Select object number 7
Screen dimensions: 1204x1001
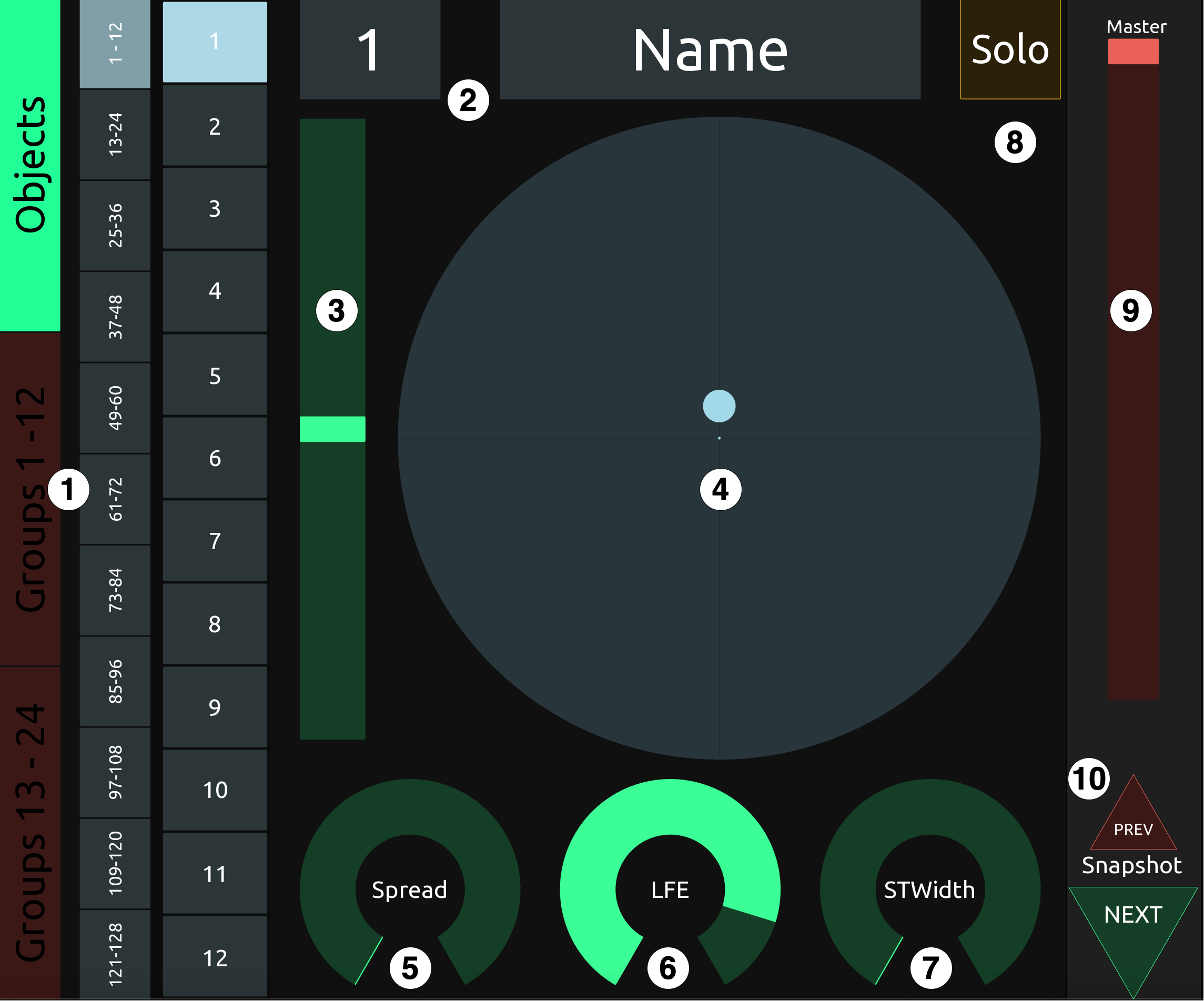pyautogui.click(x=215, y=541)
